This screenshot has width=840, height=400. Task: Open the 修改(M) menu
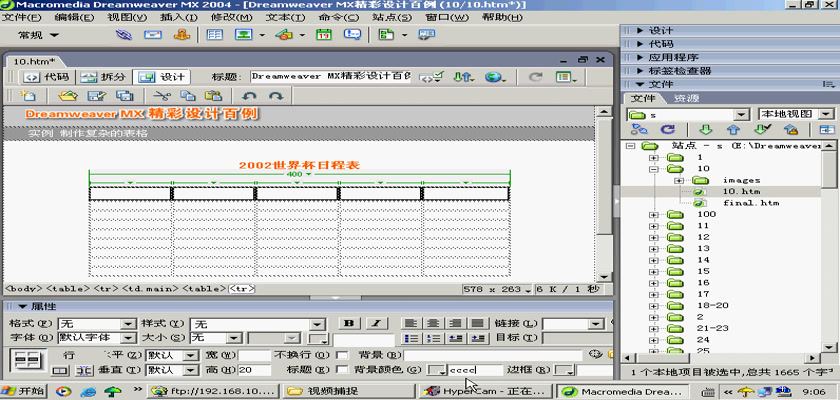[x=231, y=17]
